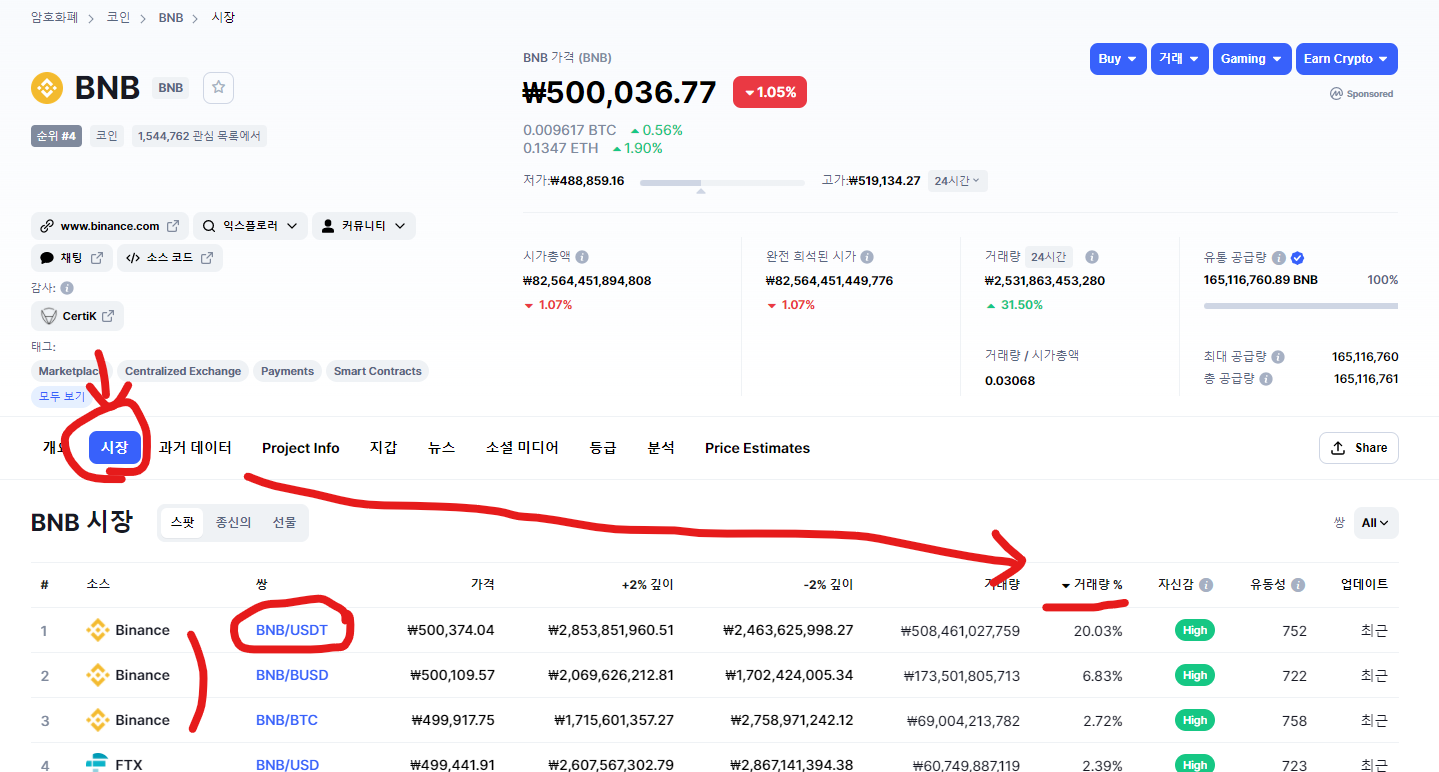The height and width of the screenshot is (772, 1439).
Task: Add BNB to watchlist with star icon
Action: point(218,88)
